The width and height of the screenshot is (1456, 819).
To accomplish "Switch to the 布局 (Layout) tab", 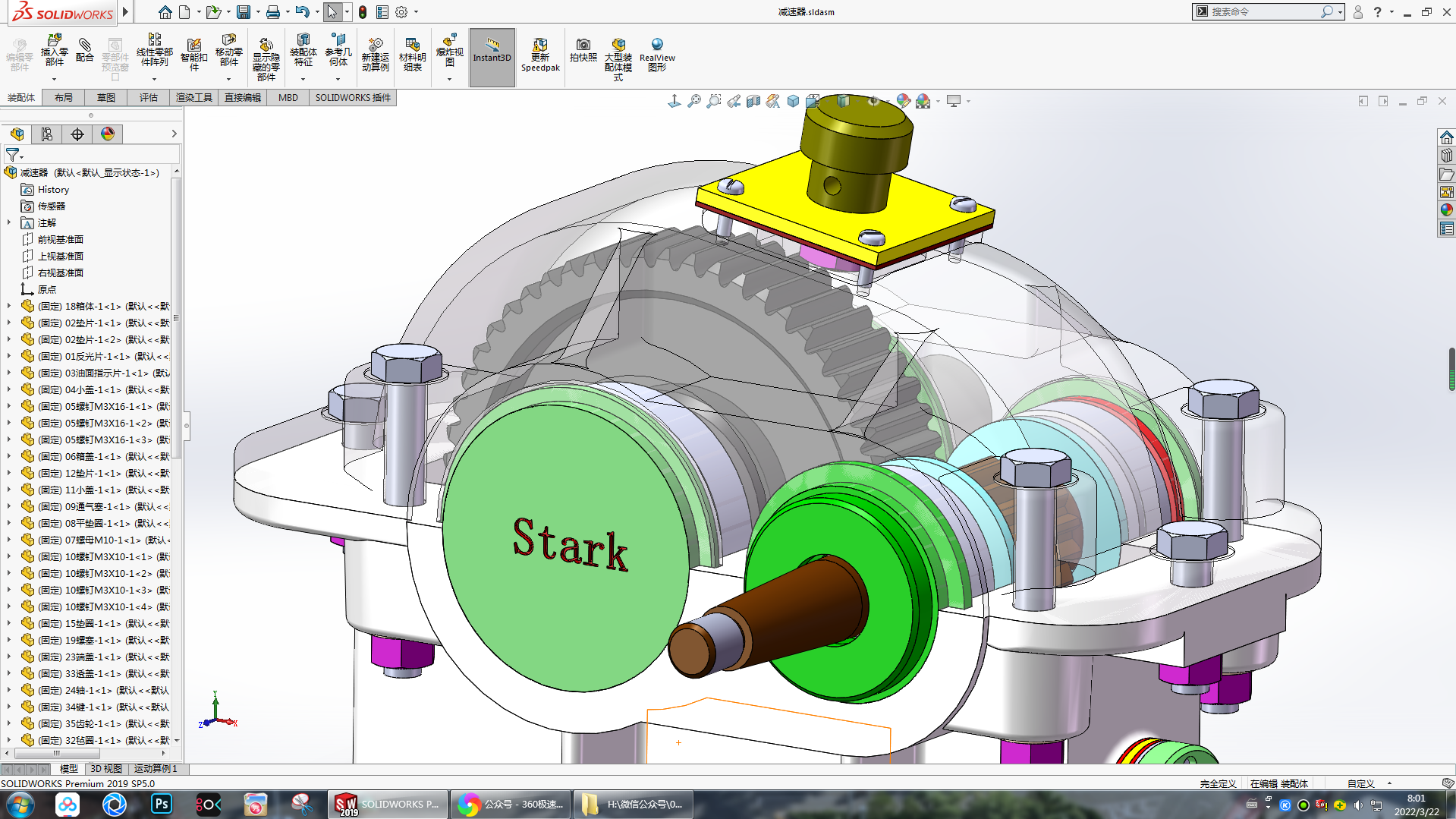I will (64, 97).
